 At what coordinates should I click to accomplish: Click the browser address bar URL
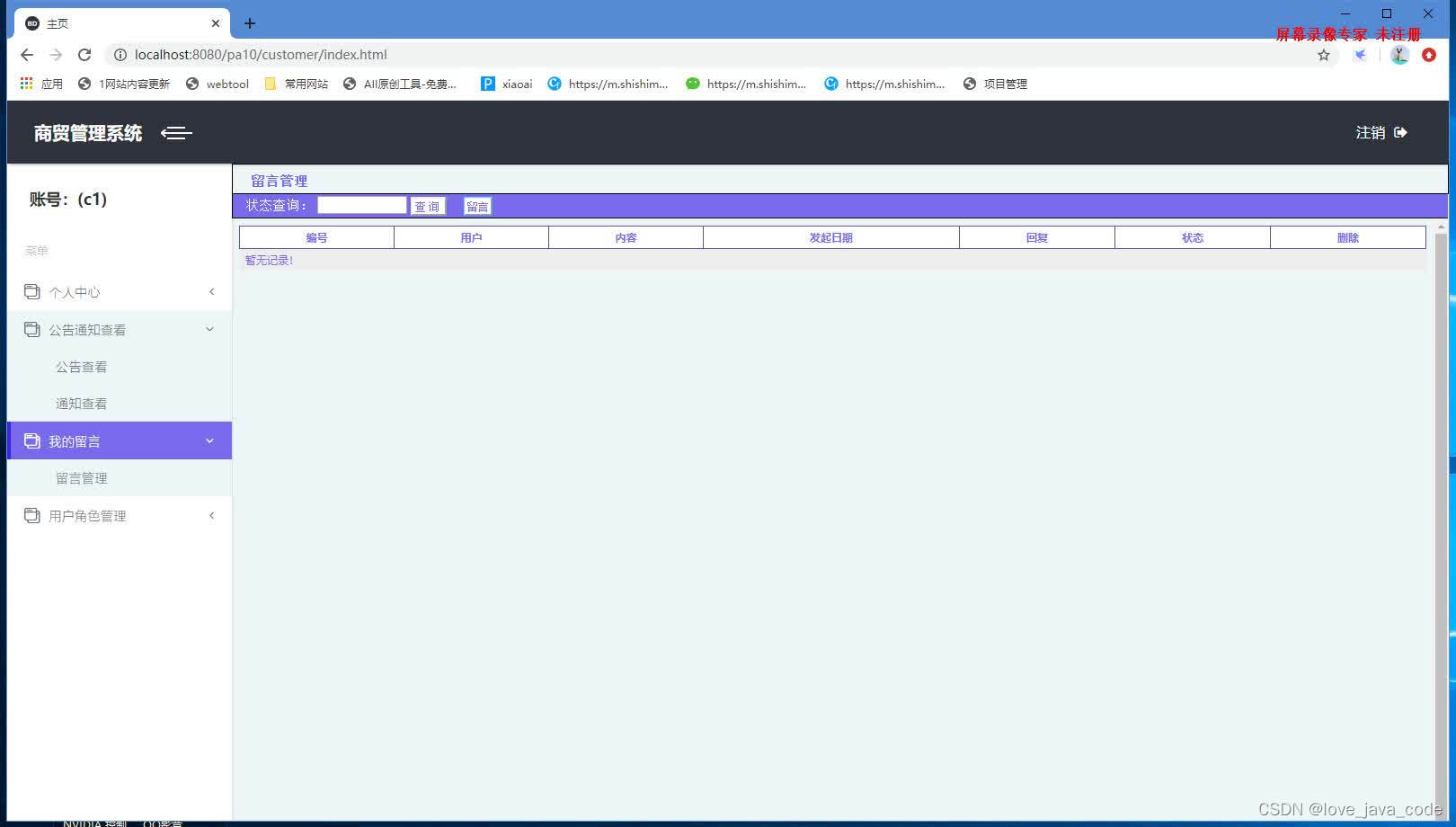[x=261, y=55]
